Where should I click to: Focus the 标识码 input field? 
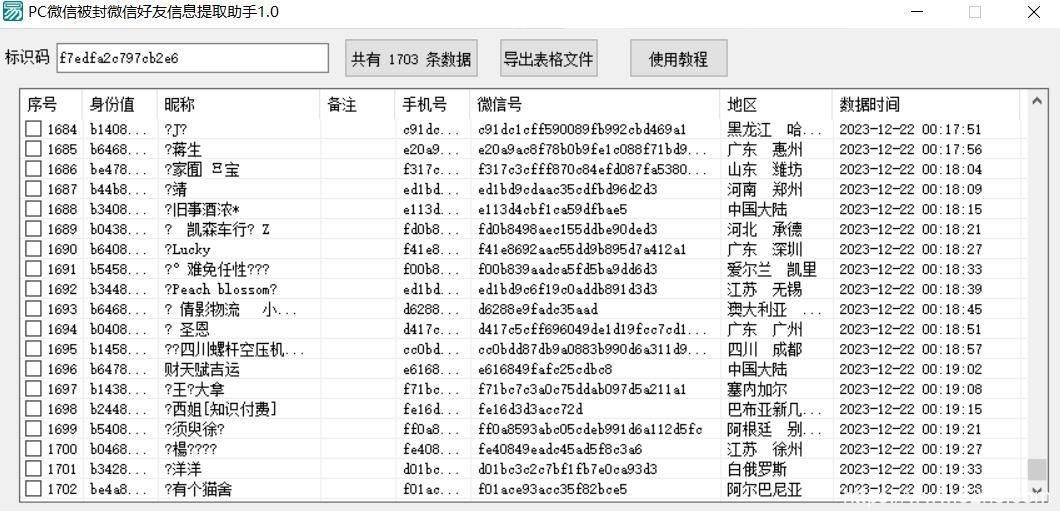pos(192,58)
